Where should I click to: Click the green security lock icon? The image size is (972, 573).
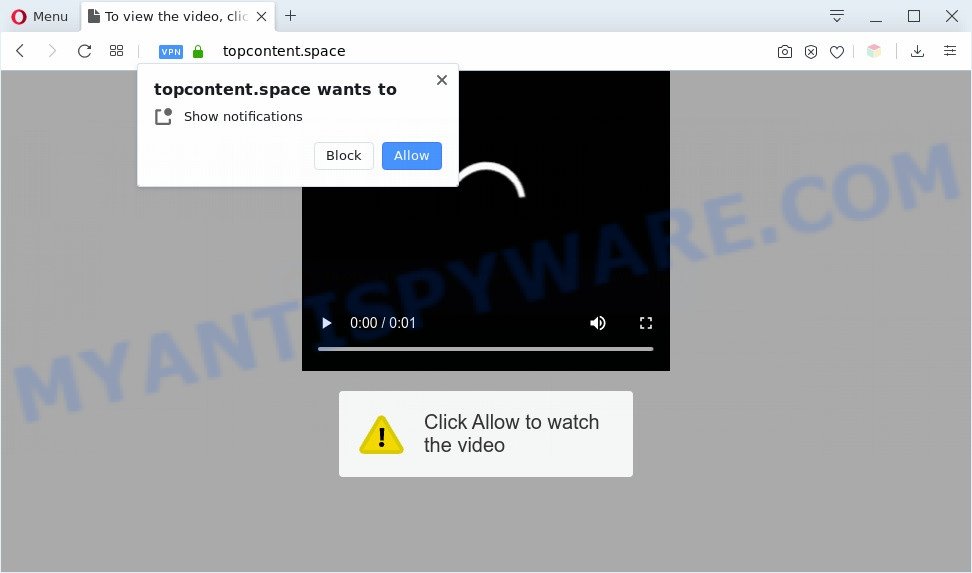point(198,51)
